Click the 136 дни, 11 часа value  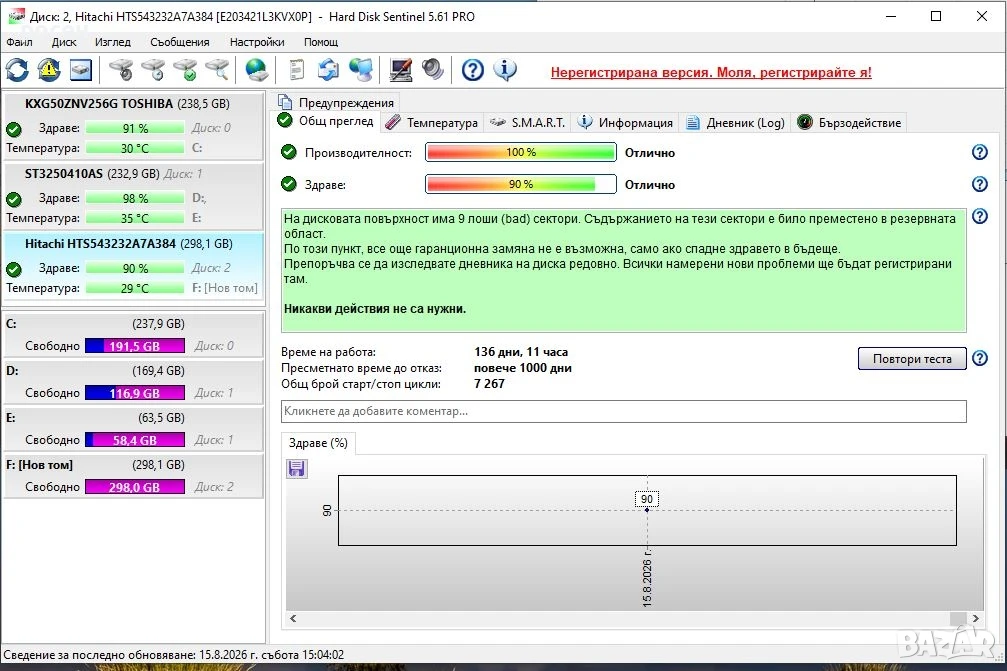[521, 352]
